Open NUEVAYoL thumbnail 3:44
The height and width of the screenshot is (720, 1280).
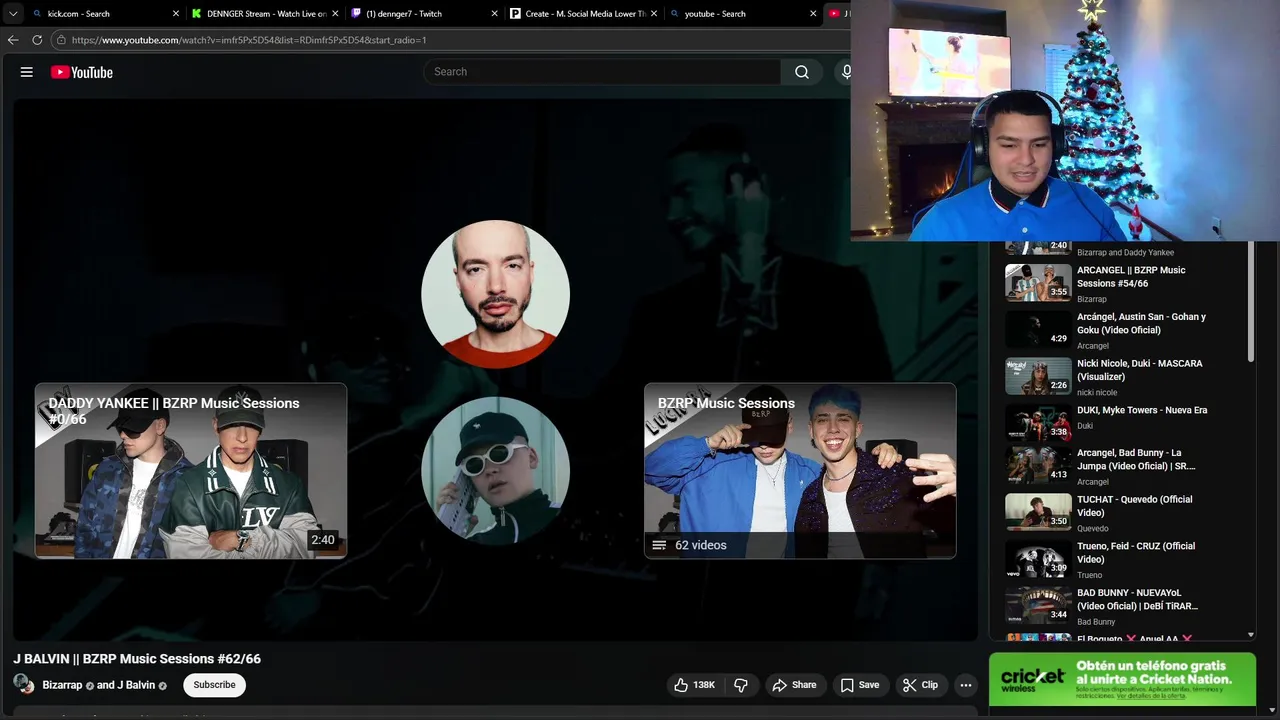[1038, 607]
